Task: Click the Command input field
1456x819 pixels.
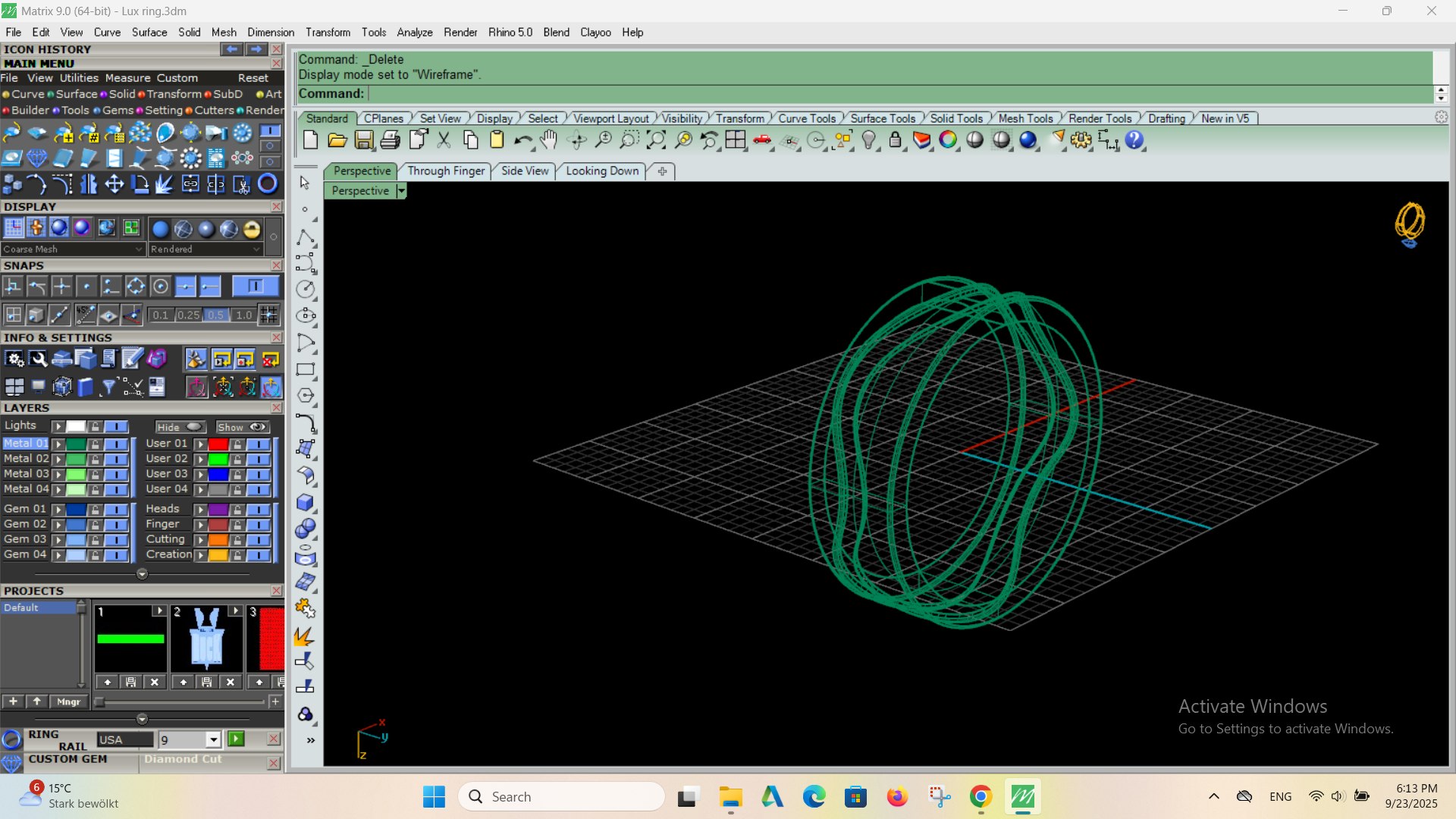Action: tap(900, 93)
